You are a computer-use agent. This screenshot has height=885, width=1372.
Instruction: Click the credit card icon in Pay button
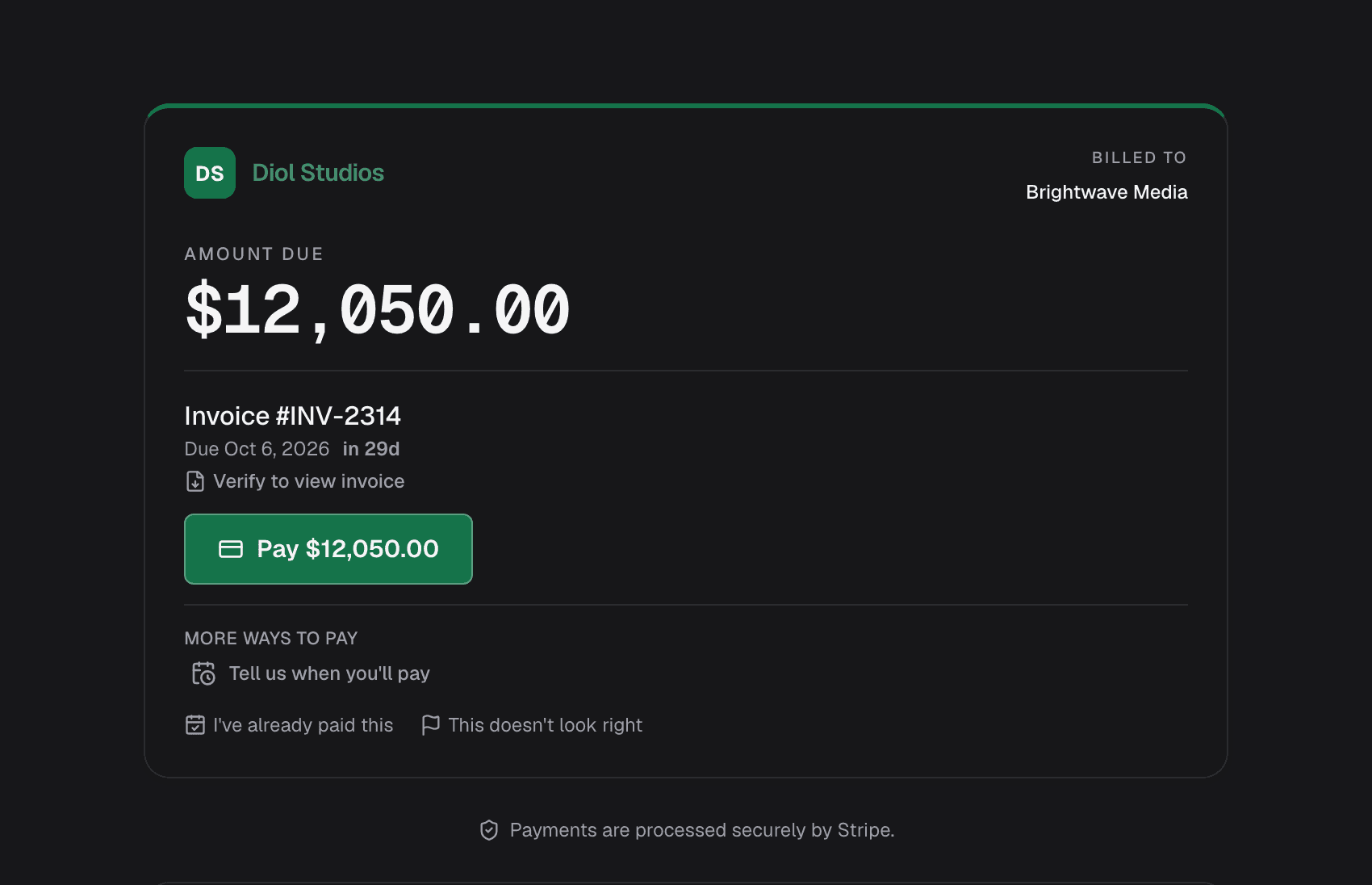pos(231,549)
